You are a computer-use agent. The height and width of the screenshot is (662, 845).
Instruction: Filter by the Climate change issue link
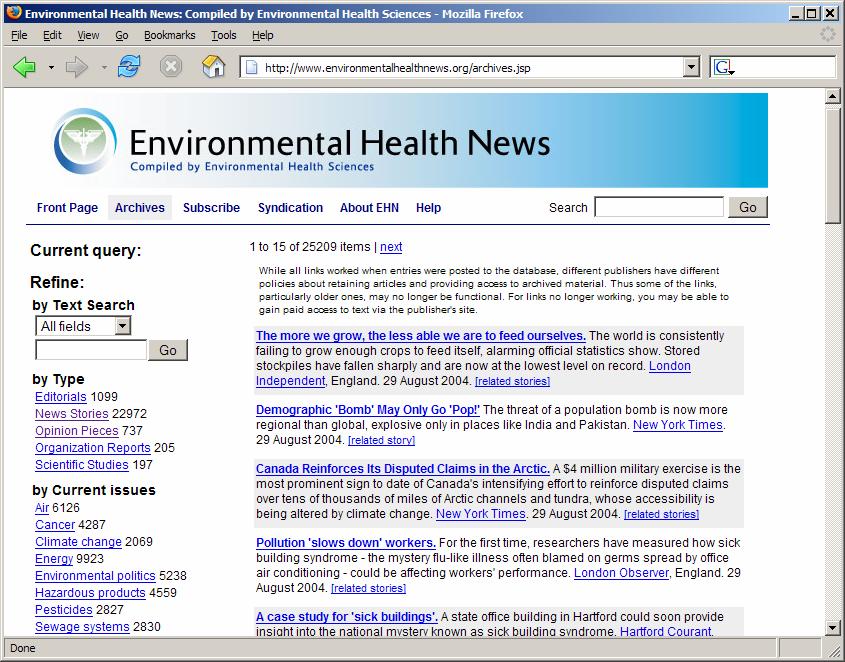(78, 542)
